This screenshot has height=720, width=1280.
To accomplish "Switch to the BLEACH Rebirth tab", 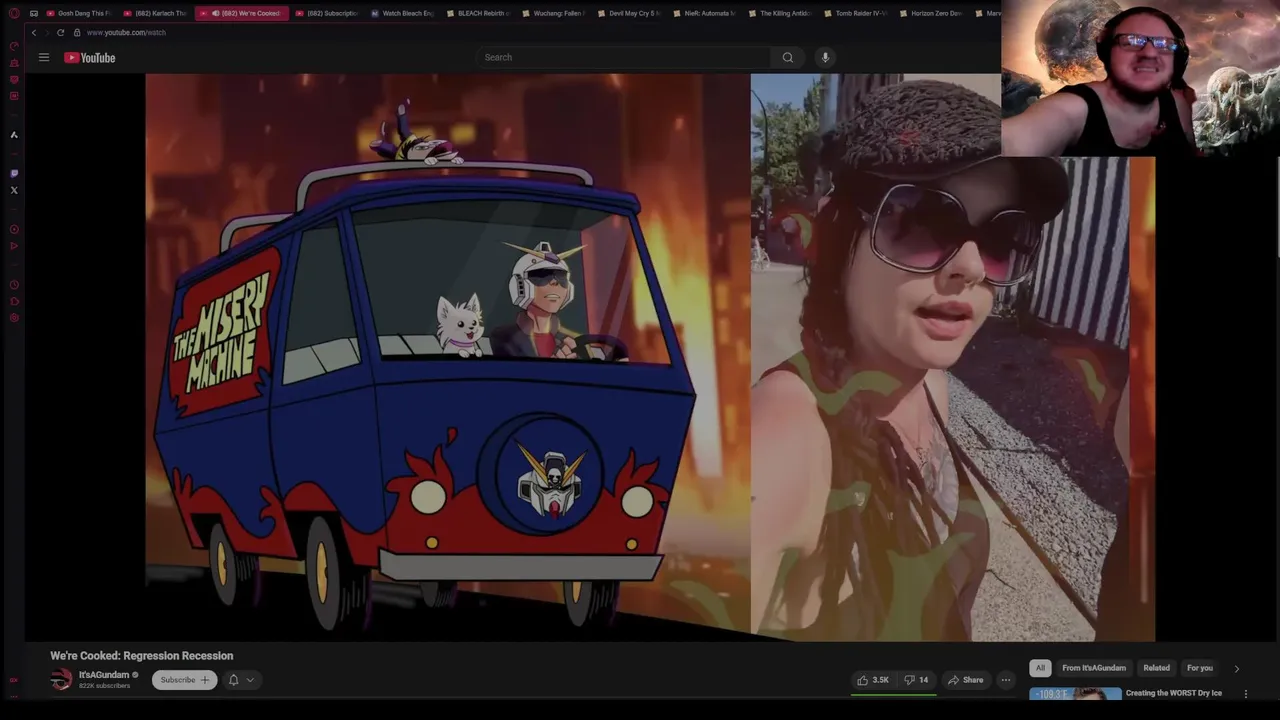I will (x=477, y=13).
